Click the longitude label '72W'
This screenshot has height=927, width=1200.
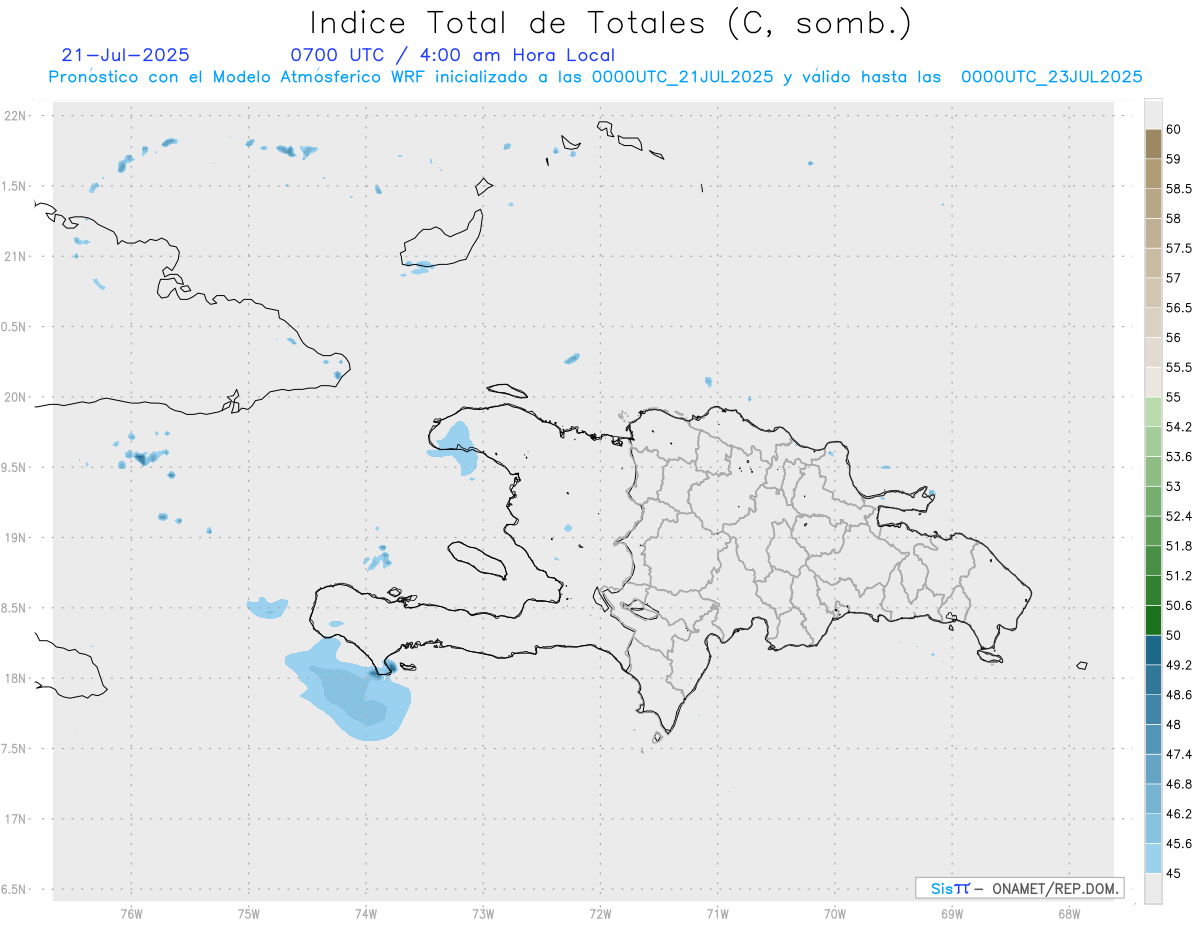coord(601,913)
